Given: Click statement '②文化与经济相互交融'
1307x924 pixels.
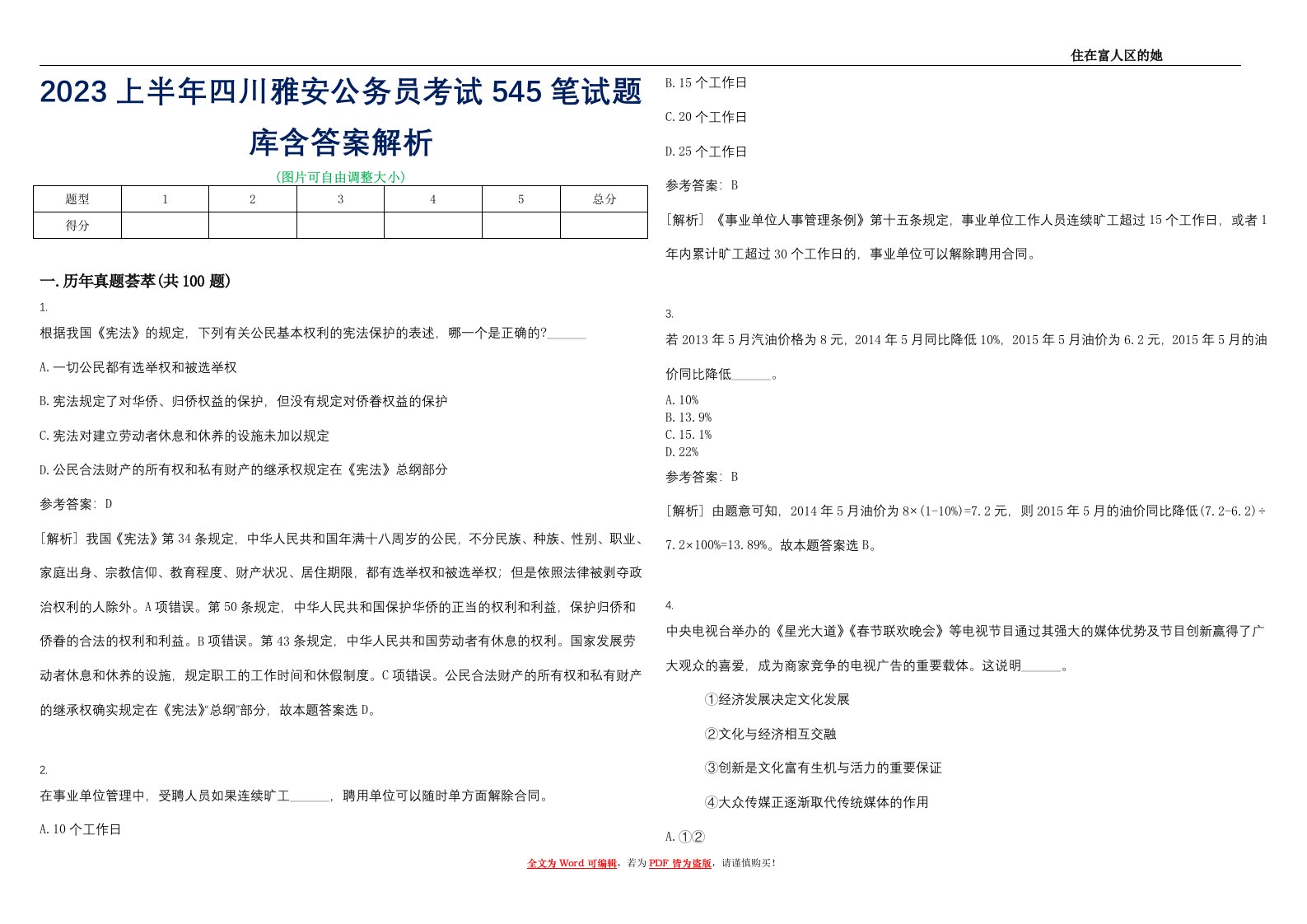Looking at the screenshot, I should tap(771, 735).
